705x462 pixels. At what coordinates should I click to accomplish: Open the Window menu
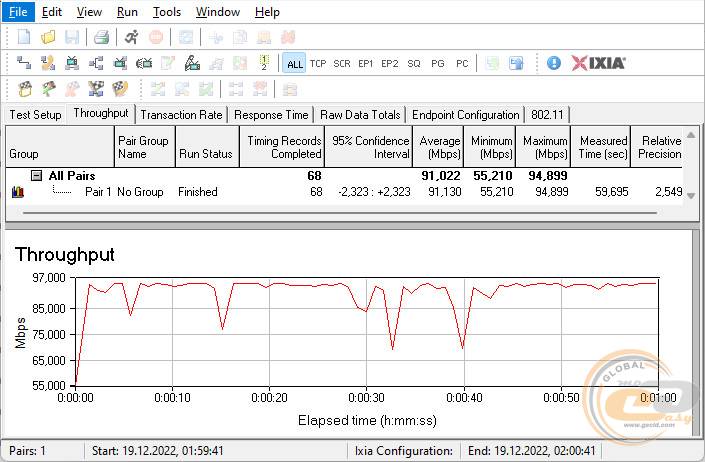click(218, 12)
